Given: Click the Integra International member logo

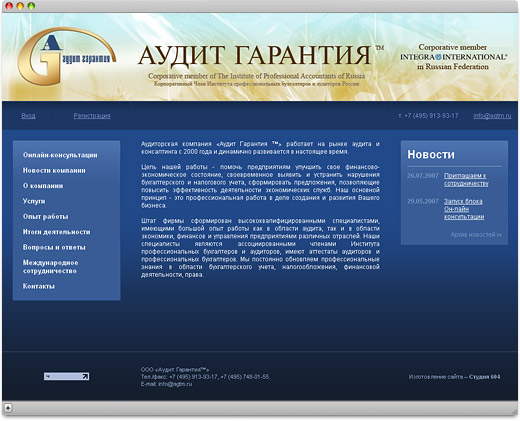Looking at the screenshot, I should click(453, 57).
